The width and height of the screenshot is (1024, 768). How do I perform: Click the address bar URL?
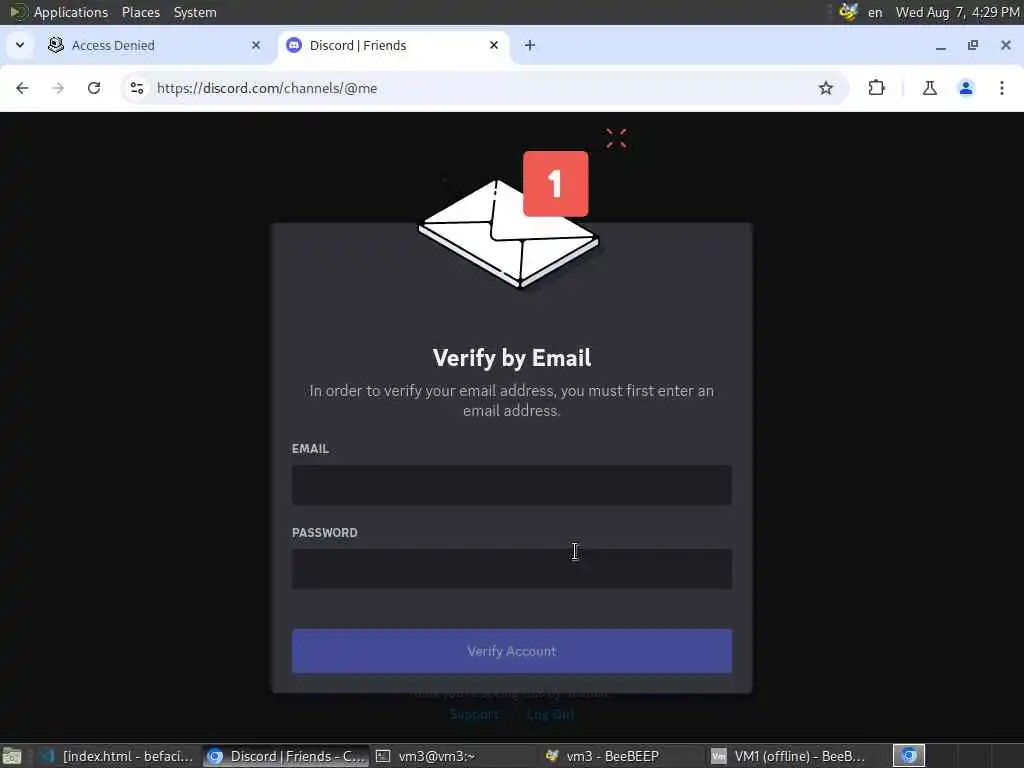267,88
